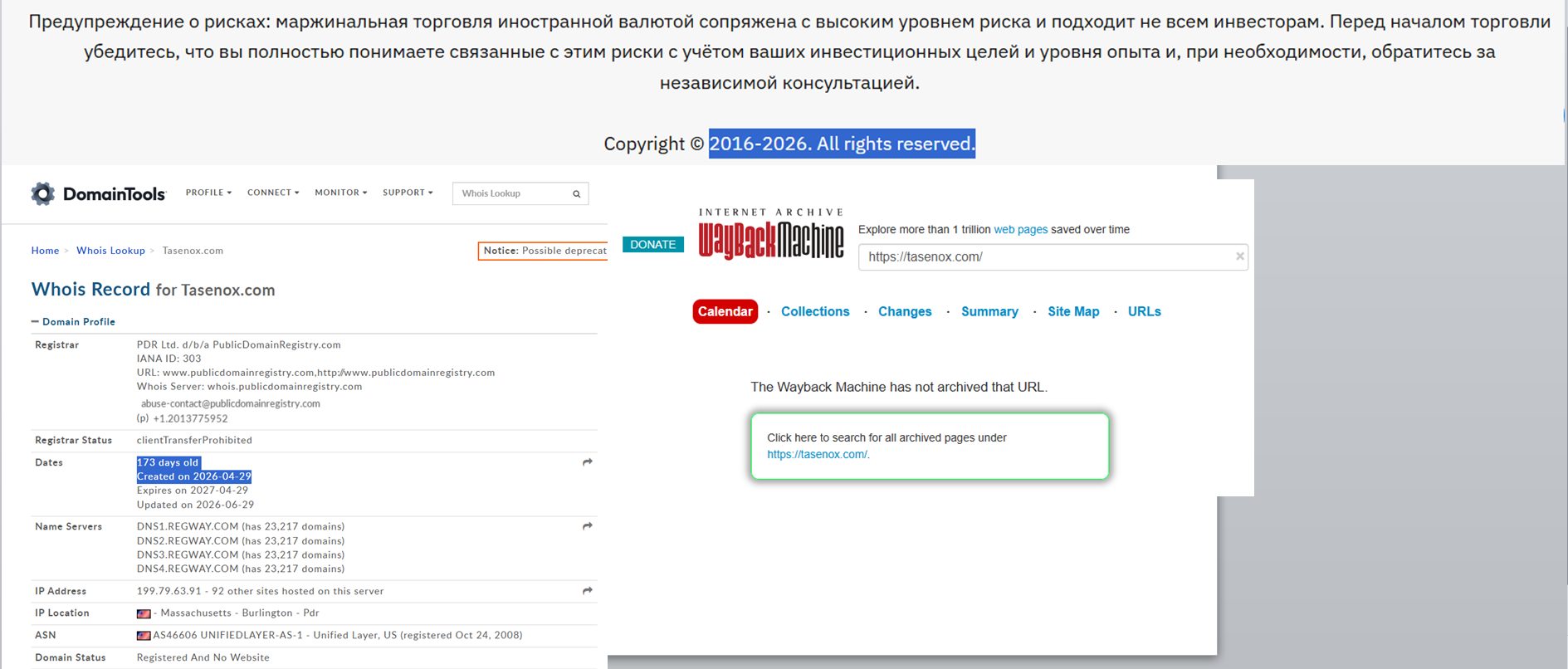1568x669 pixels.
Task: Click the share arrow in Name Servers row
Action: tap(588, 526)
